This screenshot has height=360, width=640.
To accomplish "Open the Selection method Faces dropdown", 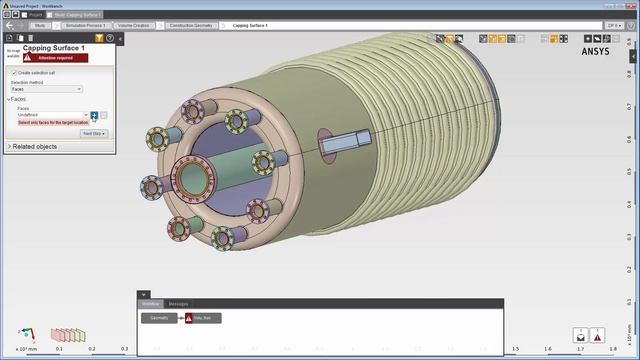I will coord(47,89).
